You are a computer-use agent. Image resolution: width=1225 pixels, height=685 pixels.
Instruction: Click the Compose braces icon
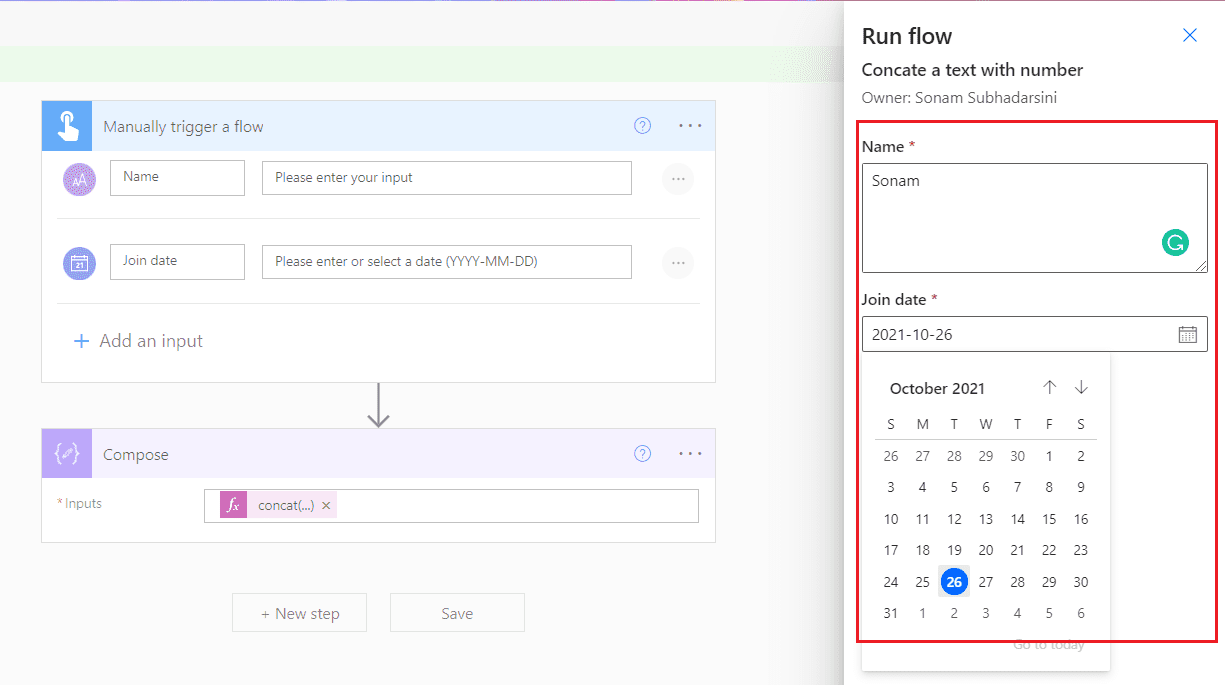click(x=66, y=453)
